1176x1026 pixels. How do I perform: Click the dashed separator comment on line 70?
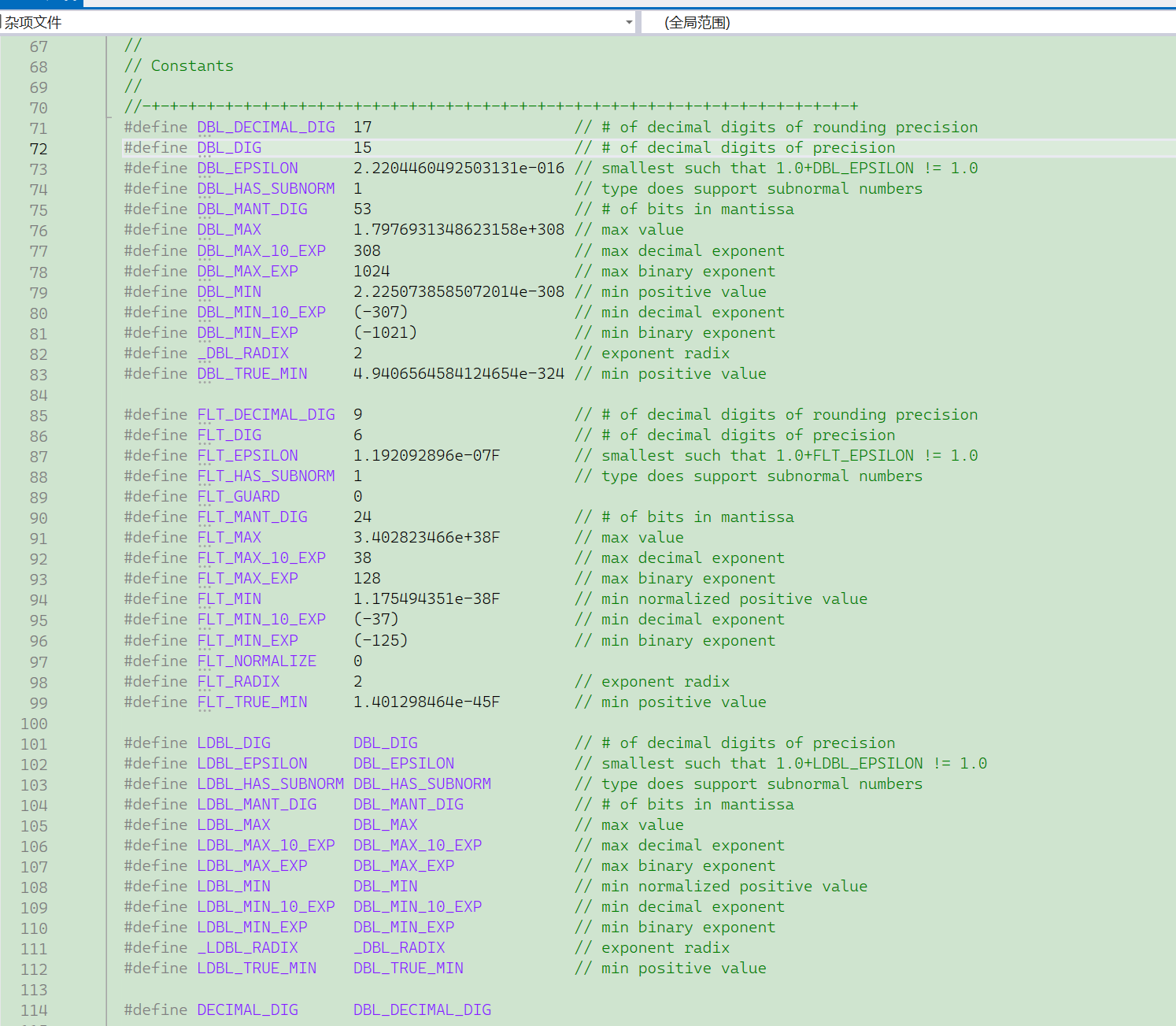491,106
